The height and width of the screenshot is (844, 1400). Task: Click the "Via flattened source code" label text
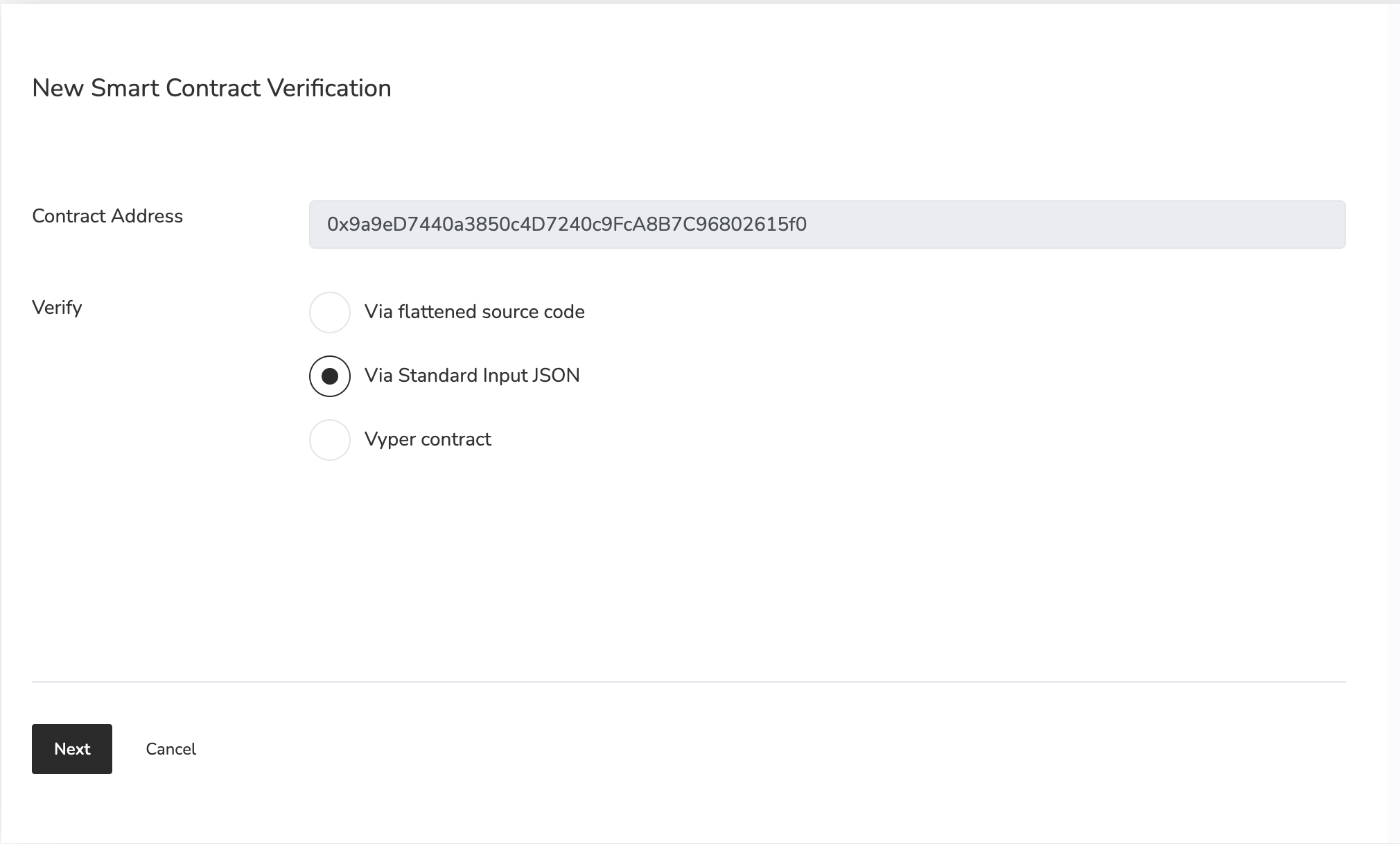[x=474, y=312]
